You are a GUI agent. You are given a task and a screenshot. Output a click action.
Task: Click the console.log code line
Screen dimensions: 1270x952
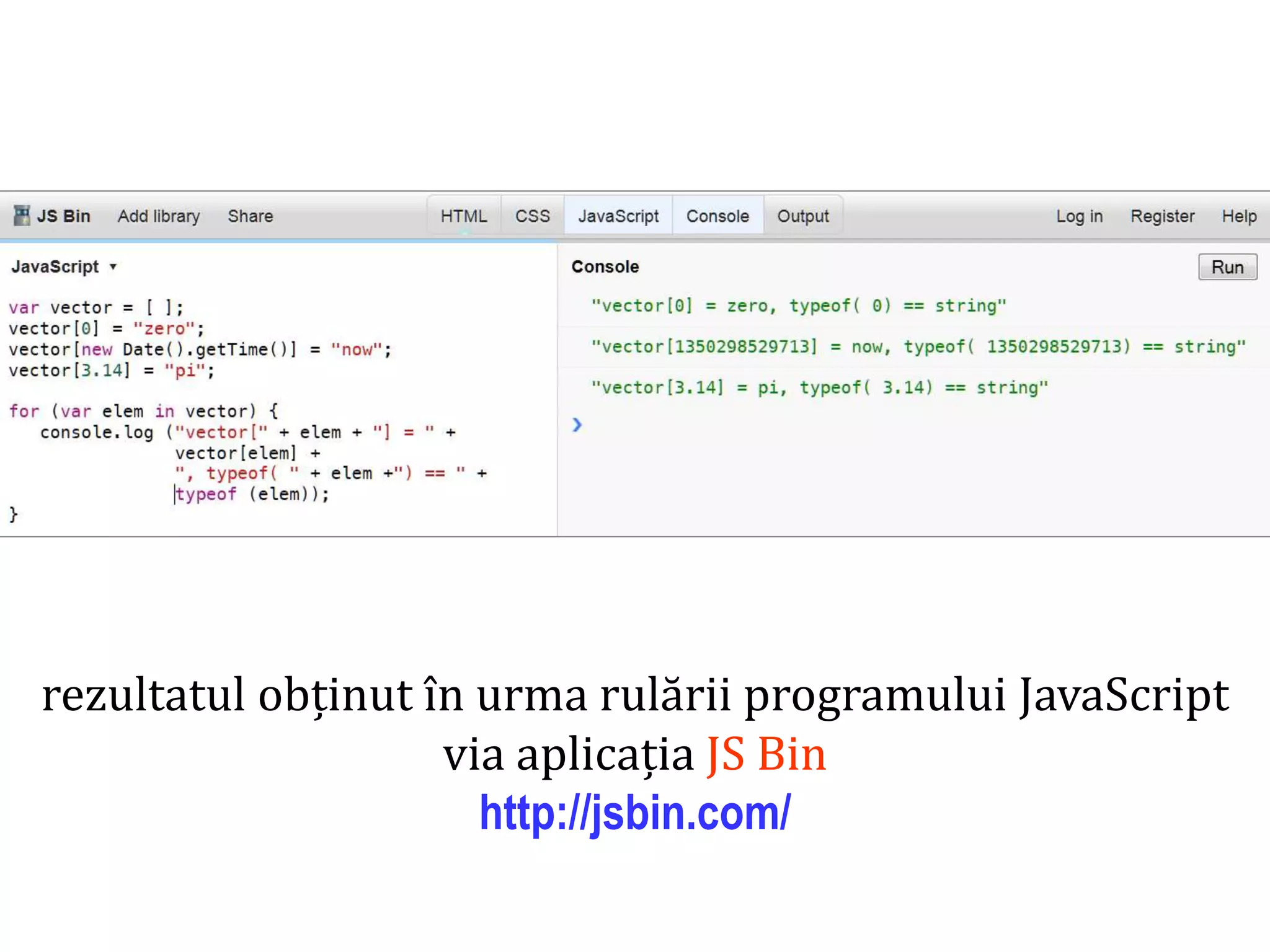[248, 432]
